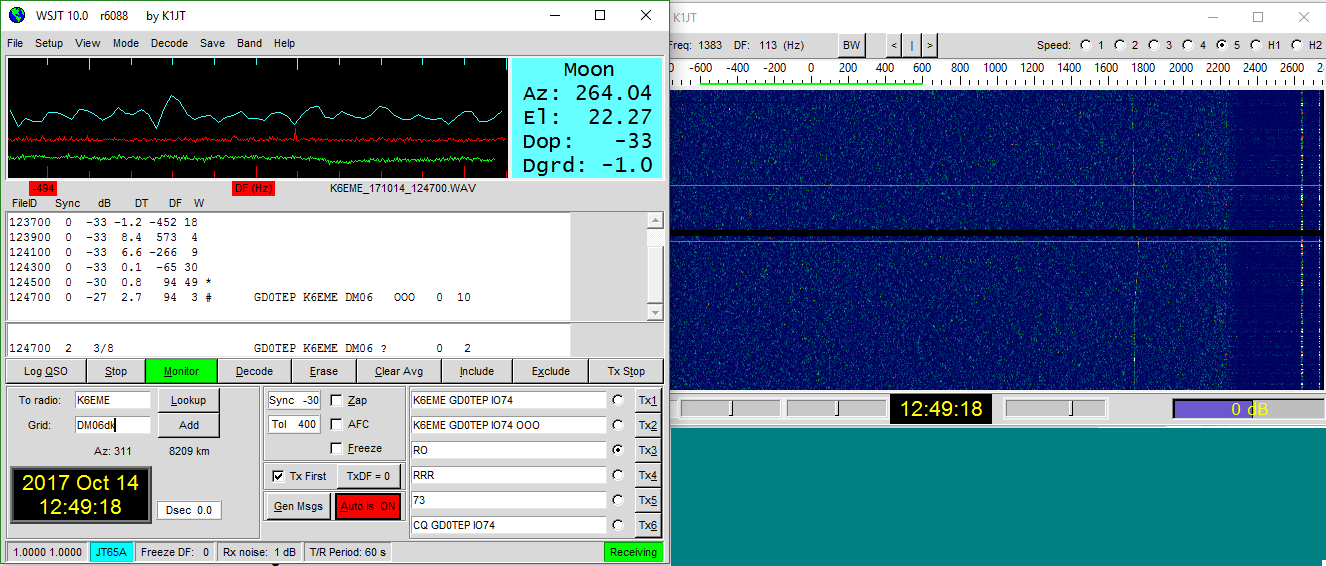The image size is (1326, 566).
Task: Click the right arrow waterfall shift button
Action: 930,45
